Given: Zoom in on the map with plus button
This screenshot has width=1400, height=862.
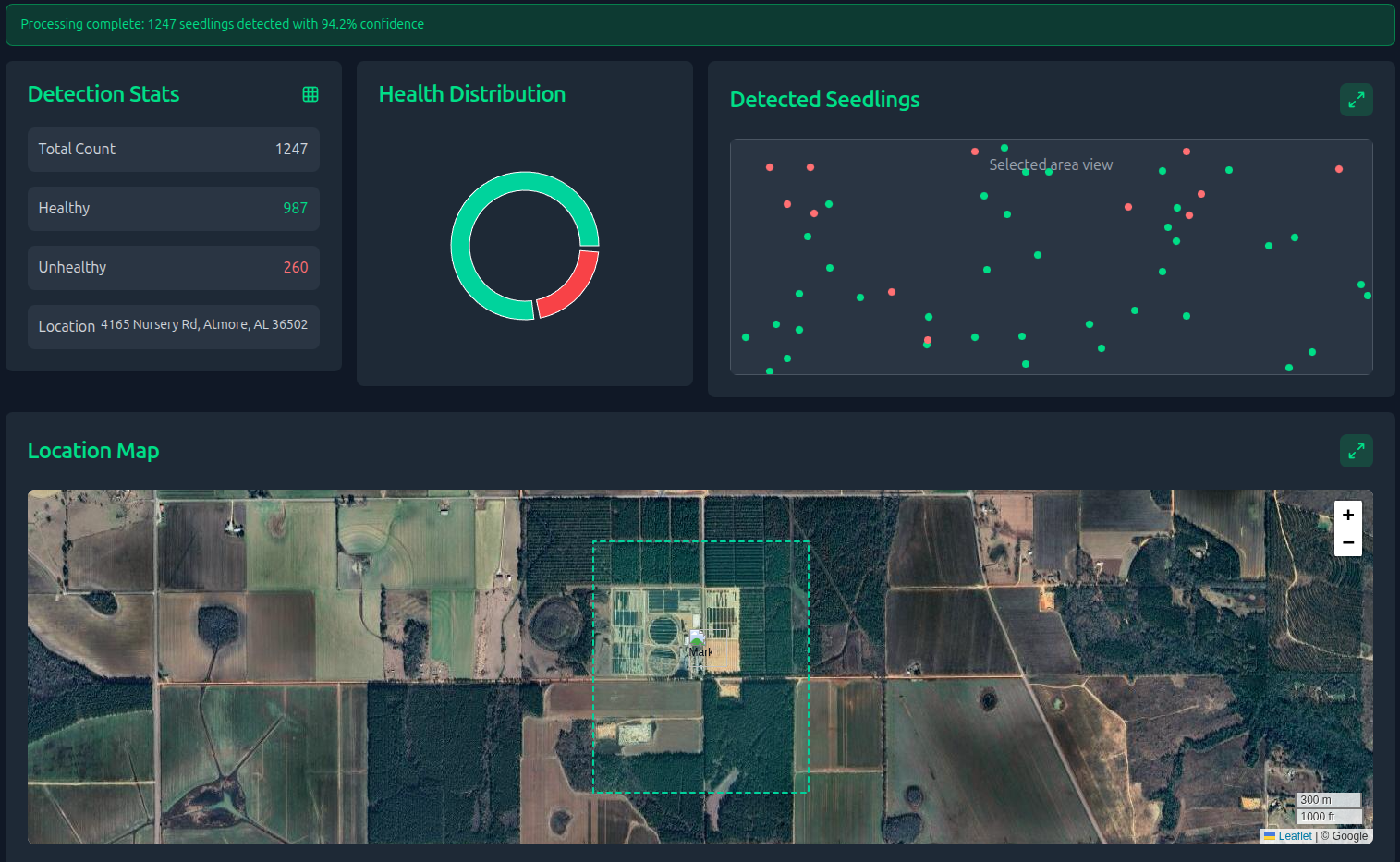Looking at the screenshot, I should click(x=1347, y=515).
